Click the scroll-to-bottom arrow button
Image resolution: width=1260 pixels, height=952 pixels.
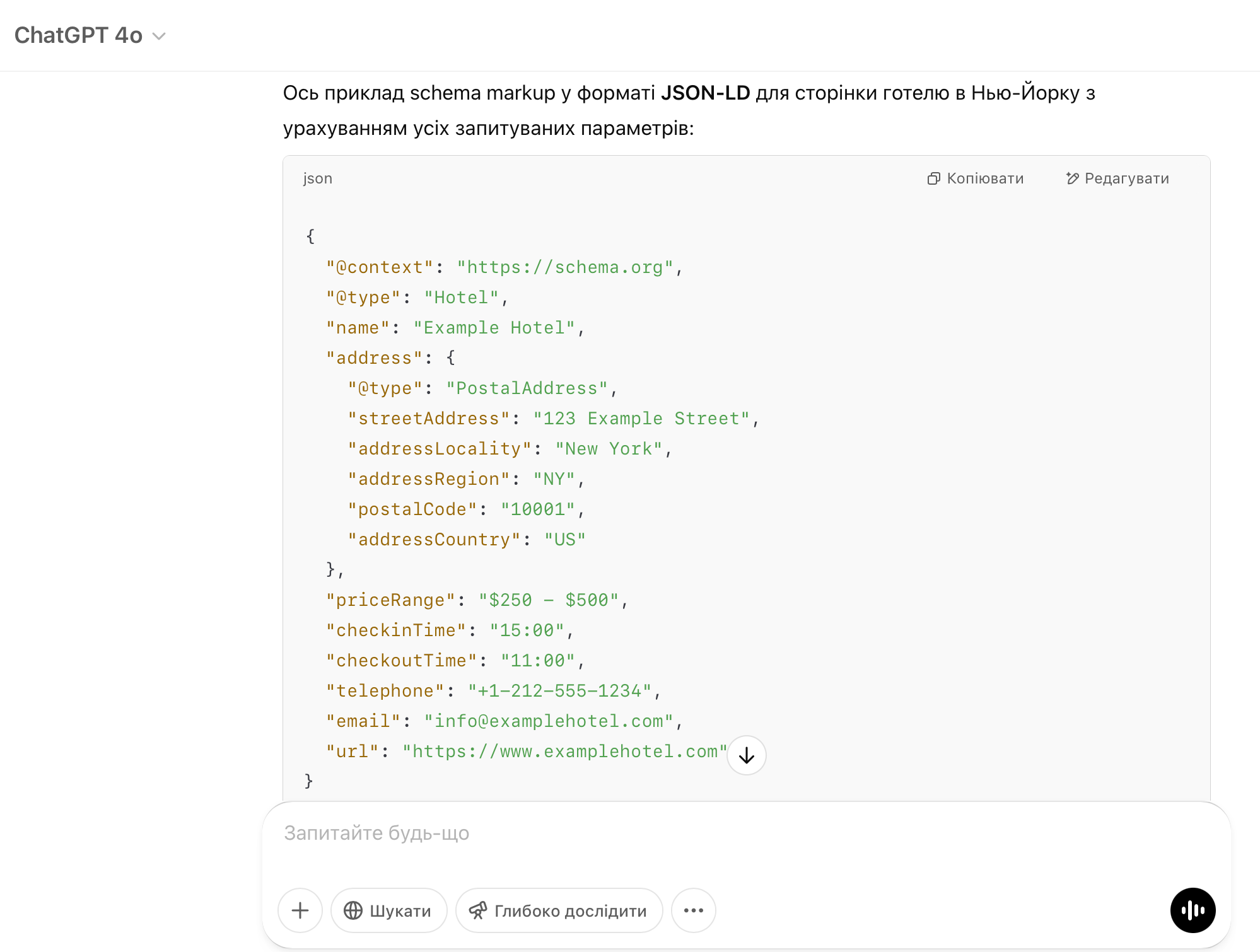point(746,755)
